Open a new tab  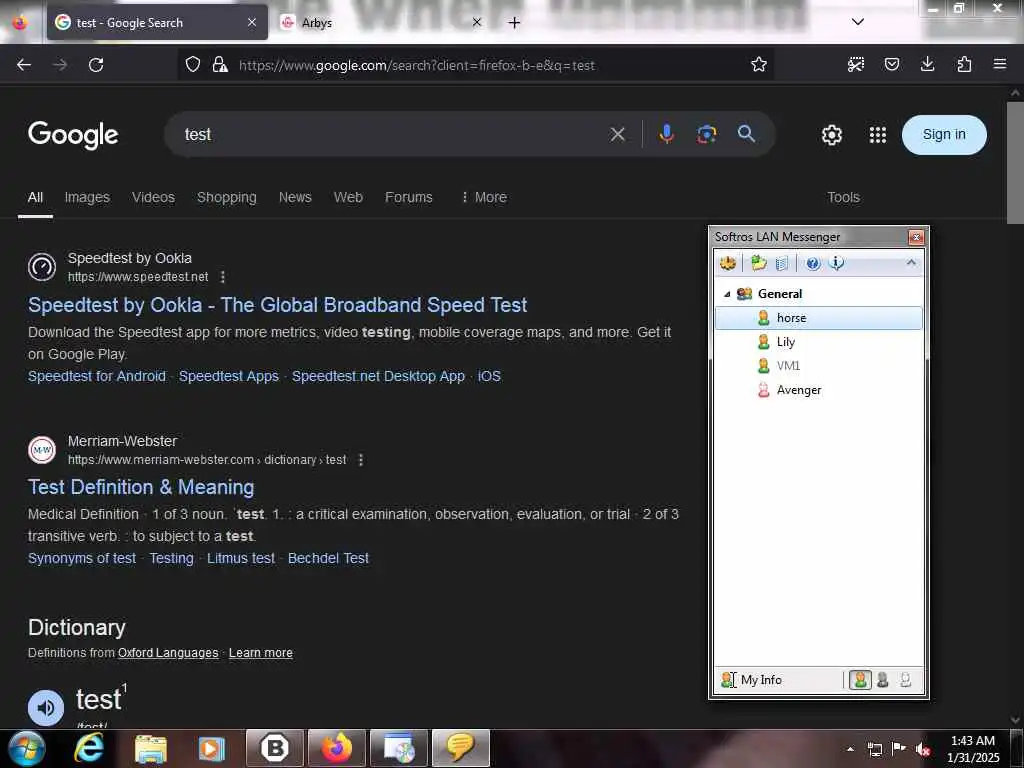tap(515, 23)
